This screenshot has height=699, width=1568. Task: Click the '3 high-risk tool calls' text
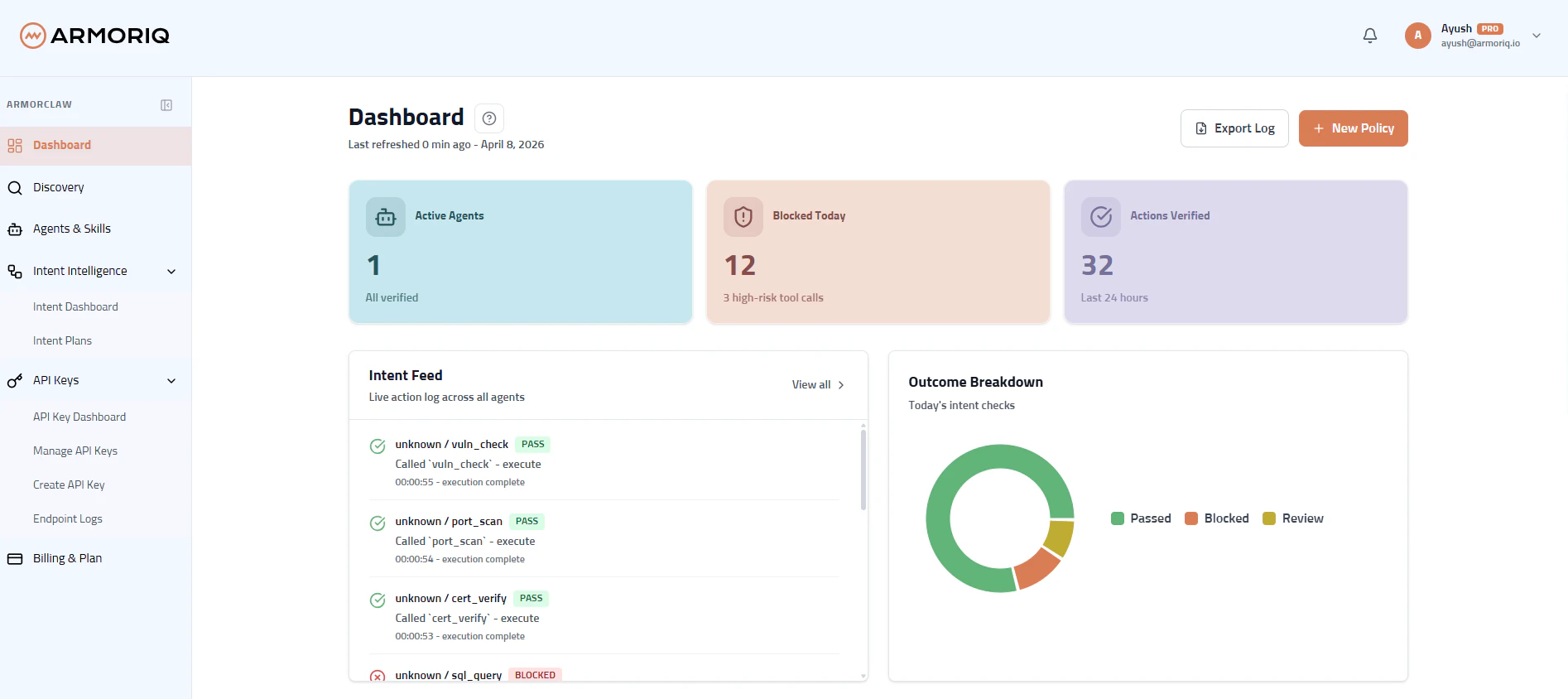pyautogui.click(x=773, y=298)
